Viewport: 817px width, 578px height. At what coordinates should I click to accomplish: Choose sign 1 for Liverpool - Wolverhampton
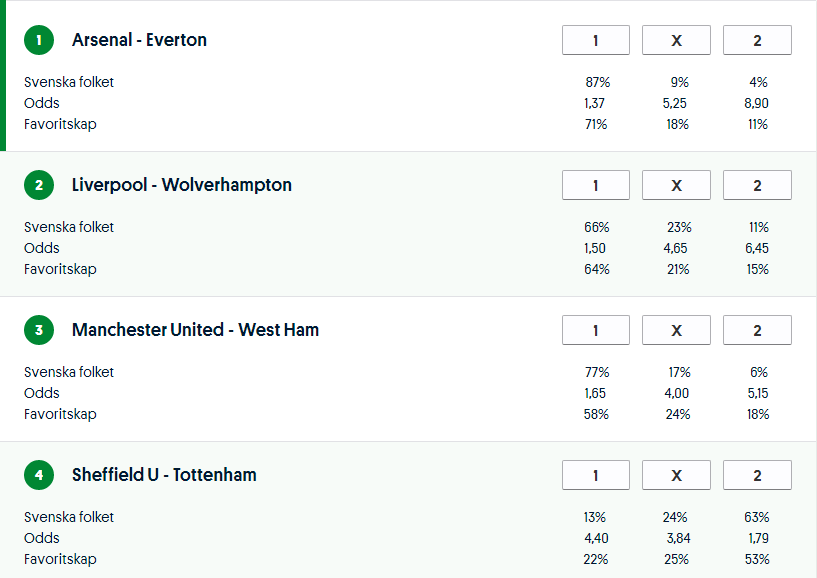[x=596, y=185]
